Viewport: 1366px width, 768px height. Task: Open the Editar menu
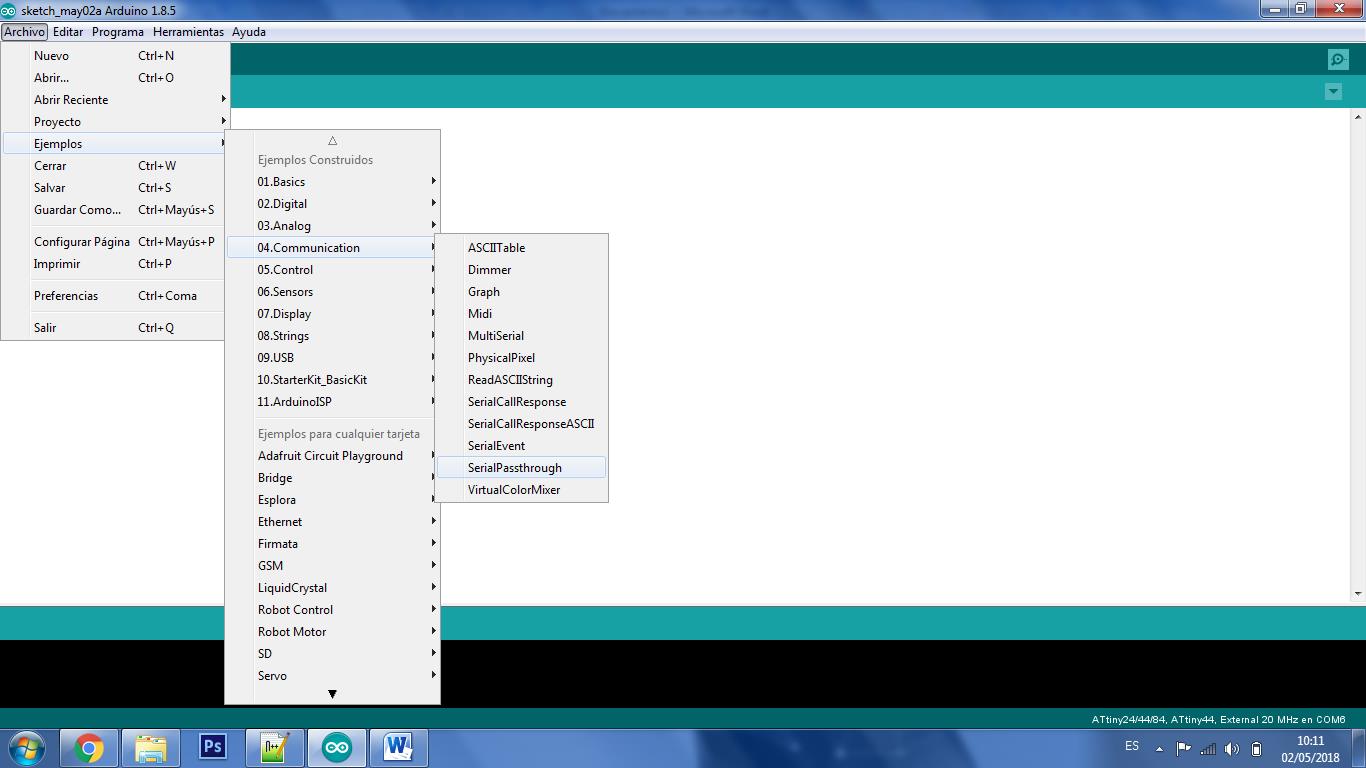click(68, 32)
